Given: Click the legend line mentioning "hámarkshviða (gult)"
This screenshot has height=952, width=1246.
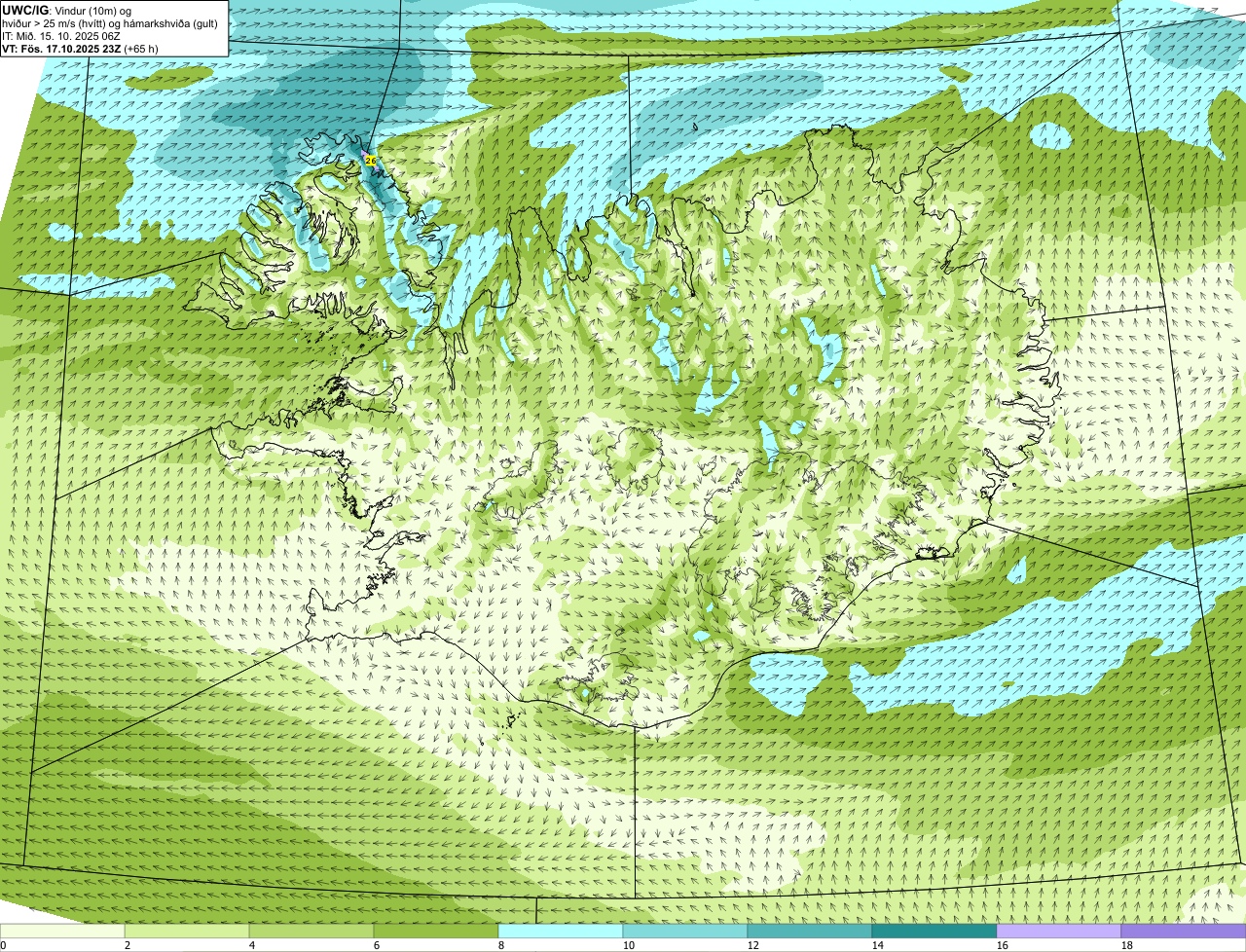Looking at the screenshot, I should pos(110,23).
